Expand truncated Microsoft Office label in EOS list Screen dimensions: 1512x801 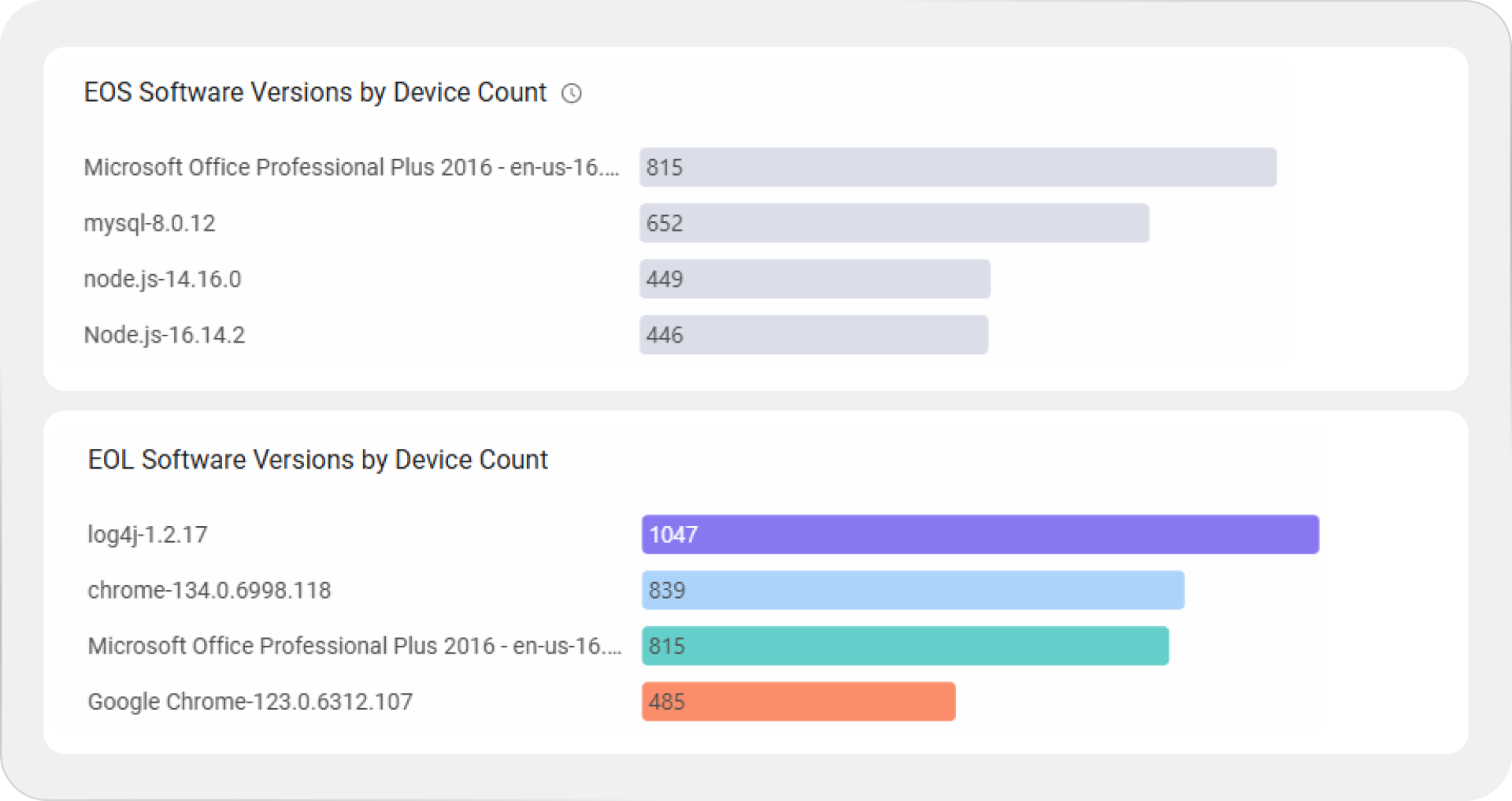click(351, 168)
